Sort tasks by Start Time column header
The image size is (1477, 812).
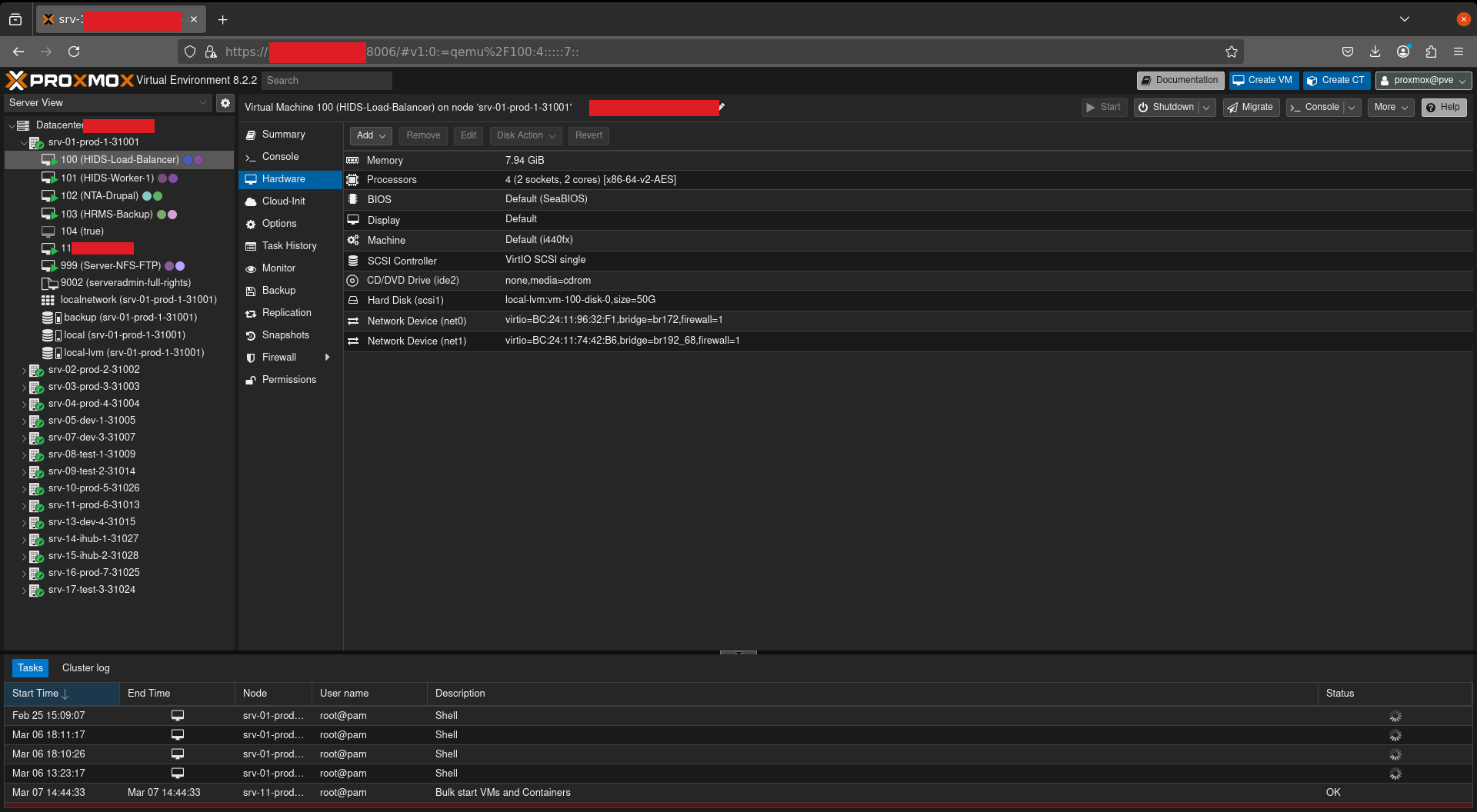click(62, 694)
